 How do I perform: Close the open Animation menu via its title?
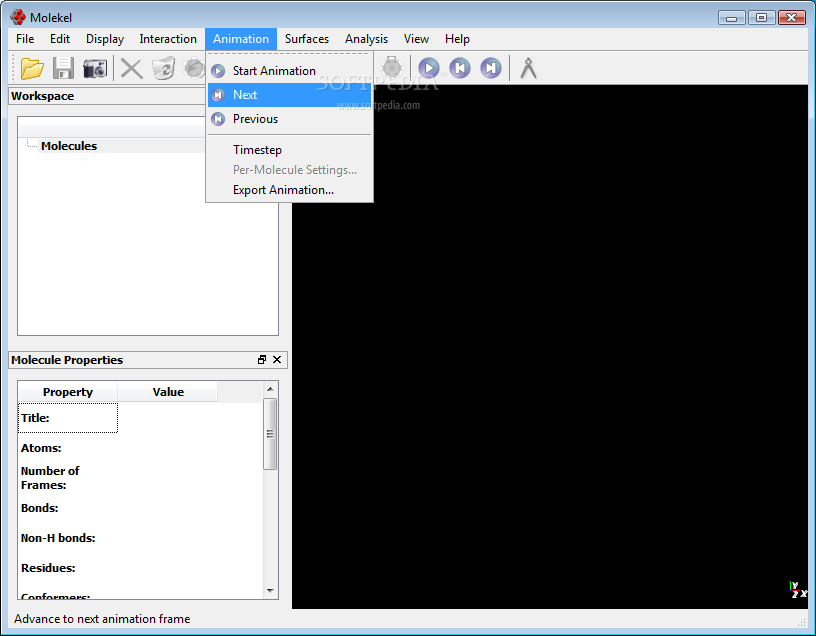click(241, 39)
